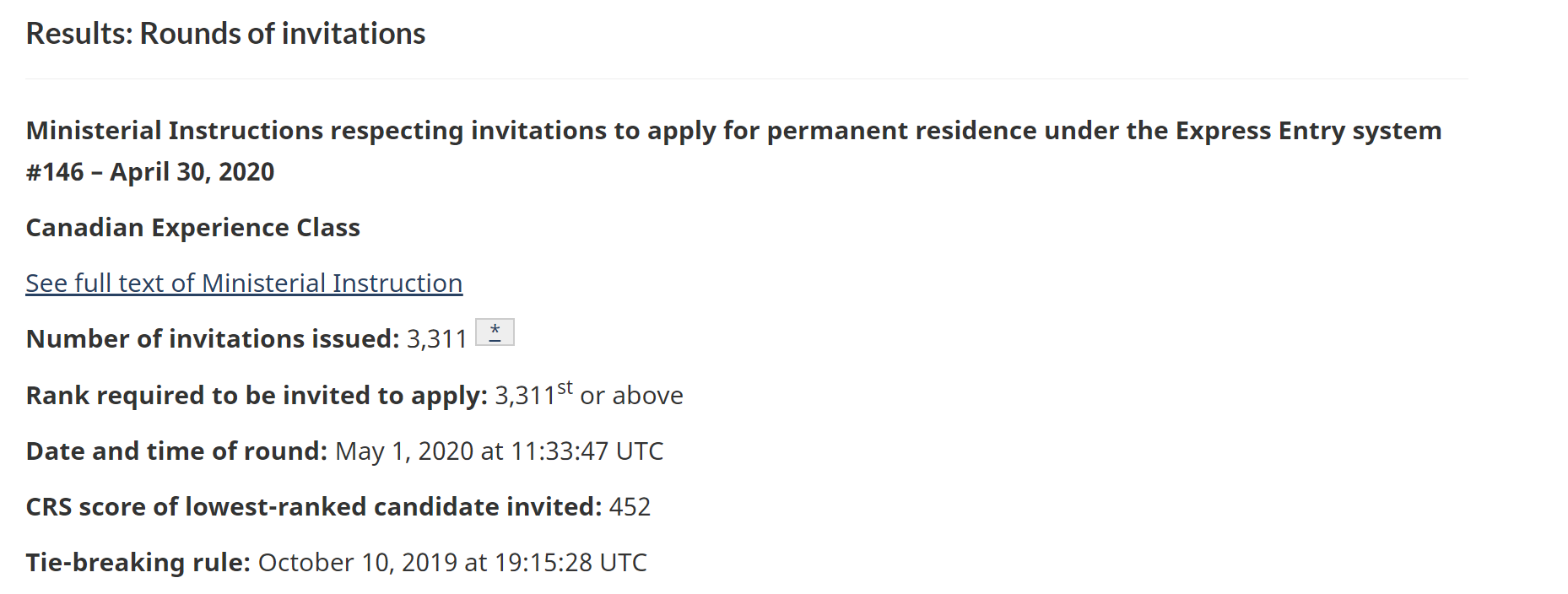Click the CRS score of lowest-ranked candidate label

click(x=314, y=507)
